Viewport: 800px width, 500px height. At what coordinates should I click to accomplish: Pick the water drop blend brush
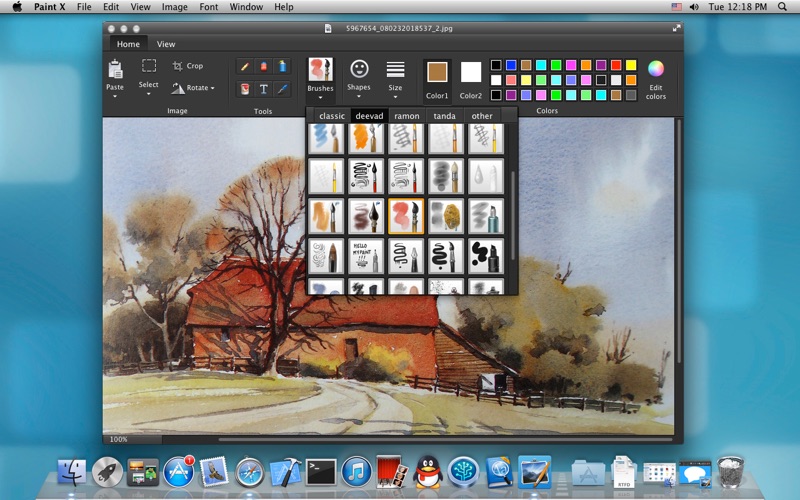point(486,176)
